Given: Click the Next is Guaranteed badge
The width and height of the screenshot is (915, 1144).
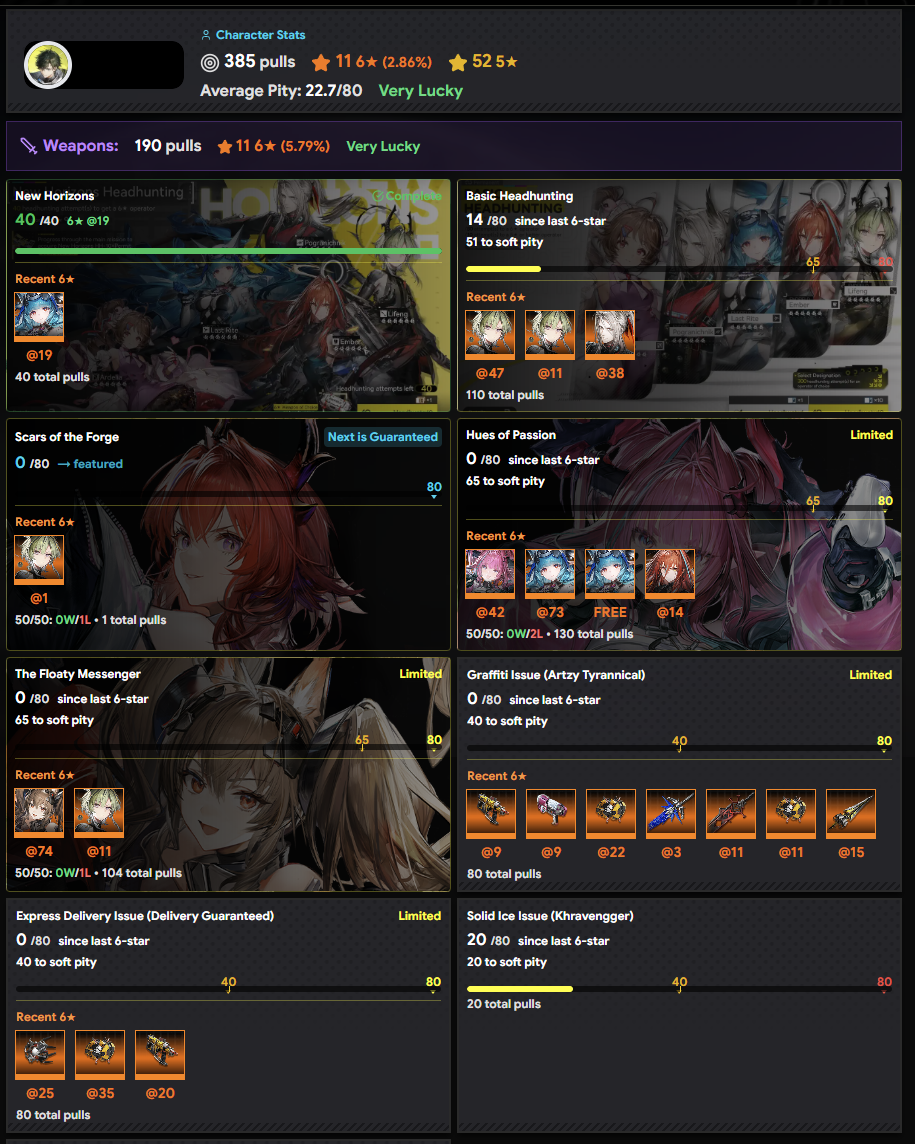Looking at the screenshot, I should 383,437.
